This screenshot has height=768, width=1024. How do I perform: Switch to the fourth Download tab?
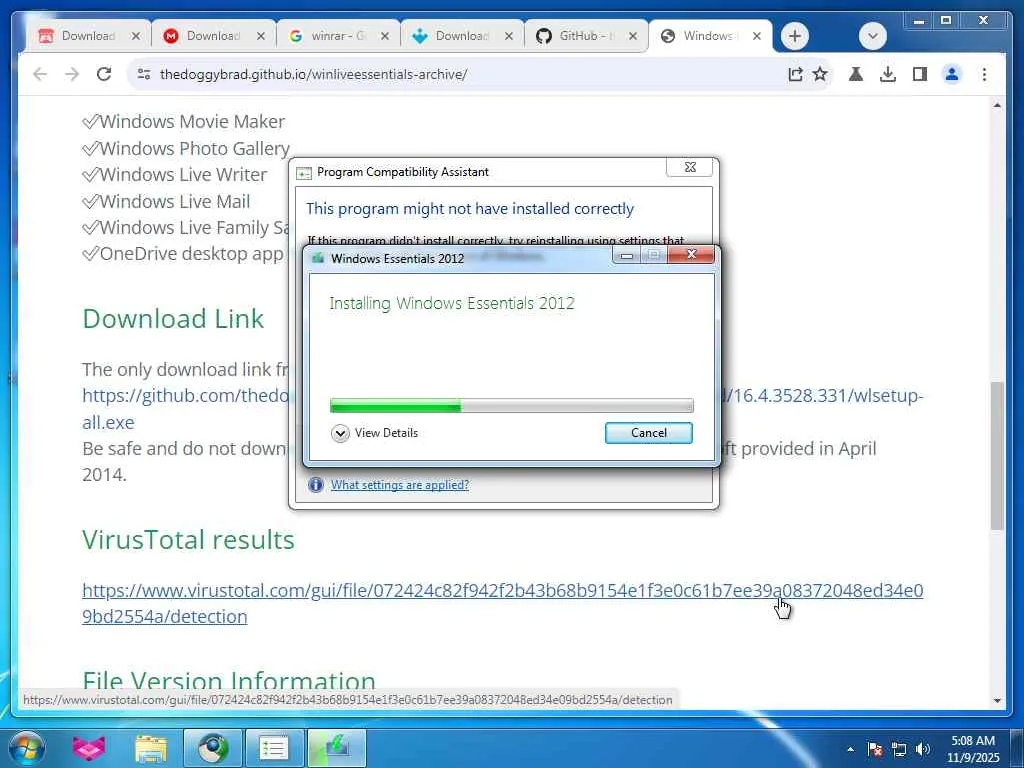[x=462, y=36]
